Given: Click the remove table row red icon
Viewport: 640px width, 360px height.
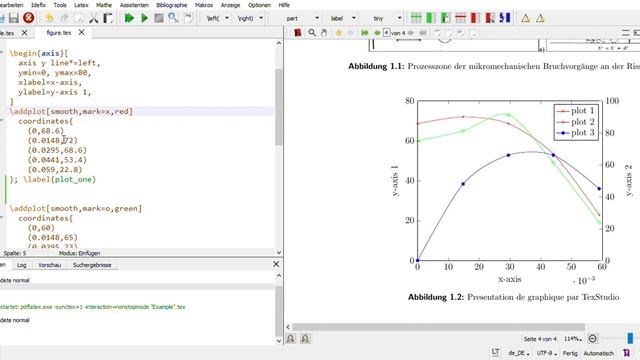Looking at the screenshot, I should coord(460,18).
